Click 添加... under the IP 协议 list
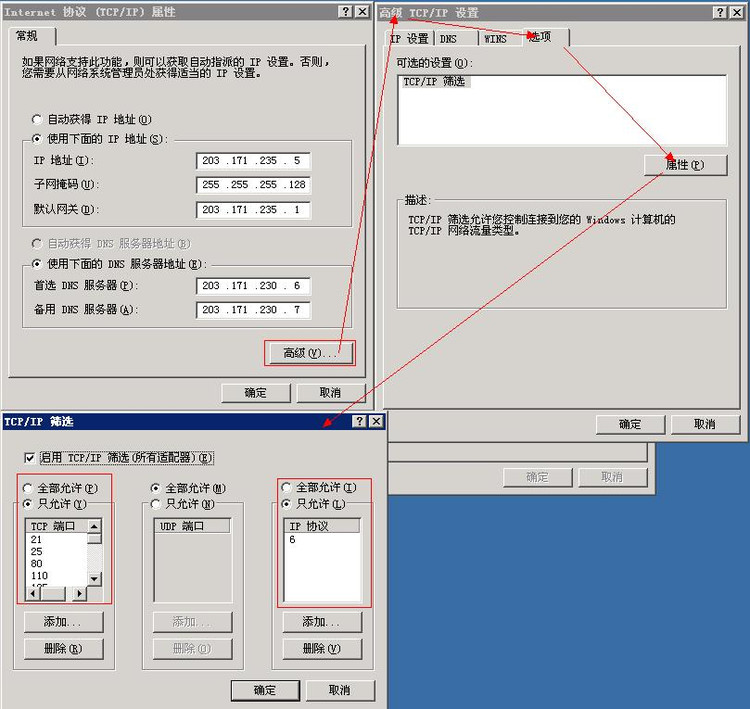750x709 pixels. point(322,622)
